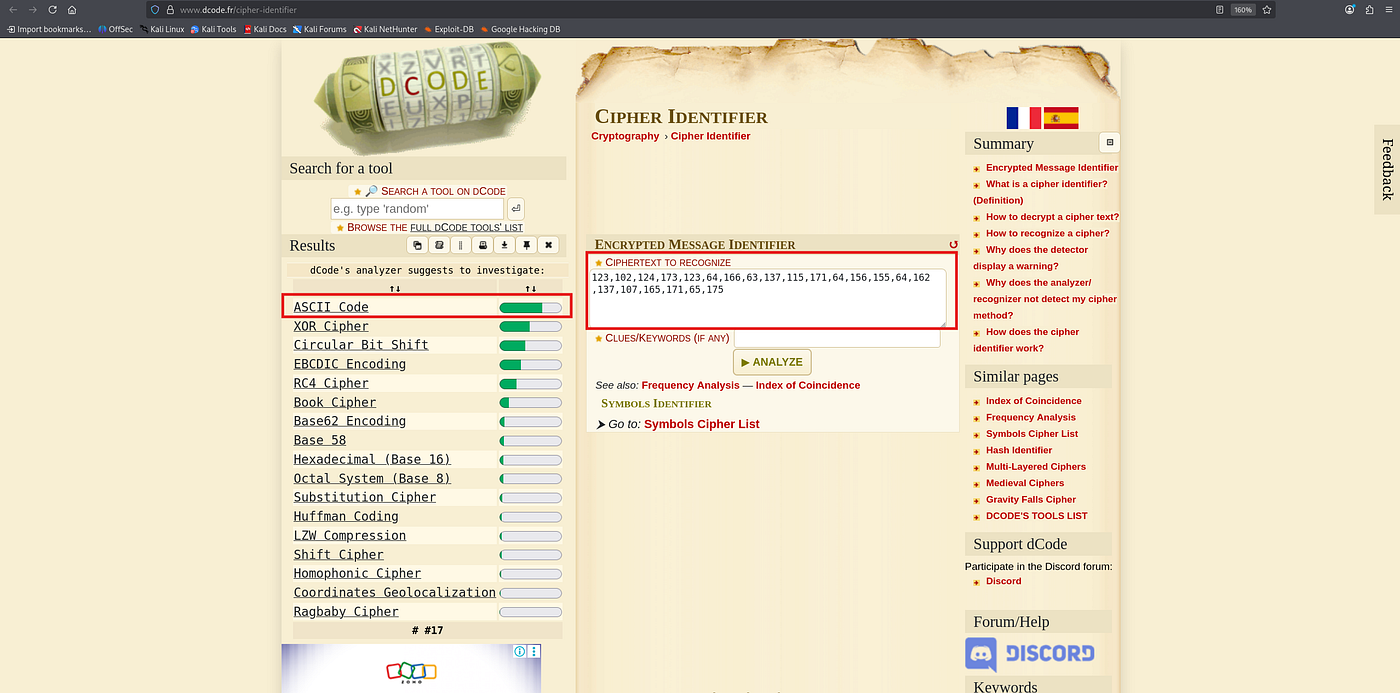The image size is (1400, 693).
Task: Click the Cryptography breadcrumb
Action: coord(625,136)
